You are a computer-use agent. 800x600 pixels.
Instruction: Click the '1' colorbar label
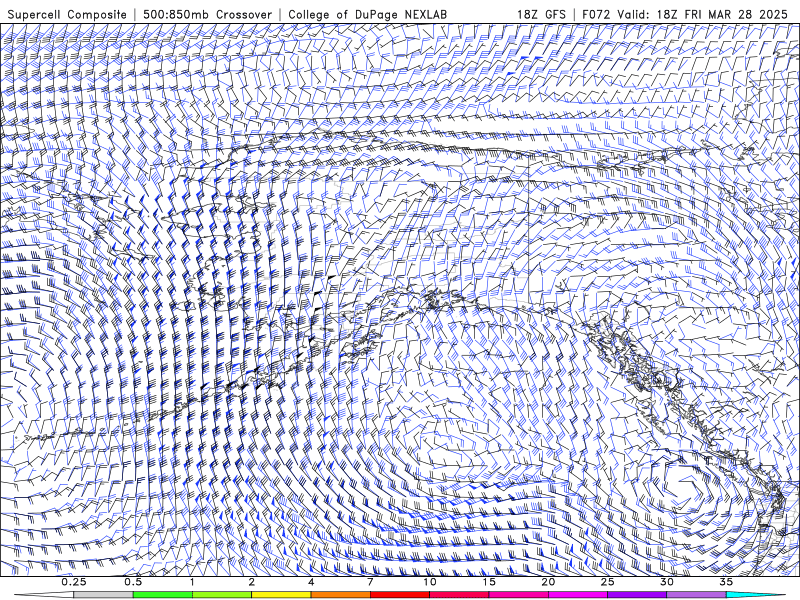pos(192,582)
